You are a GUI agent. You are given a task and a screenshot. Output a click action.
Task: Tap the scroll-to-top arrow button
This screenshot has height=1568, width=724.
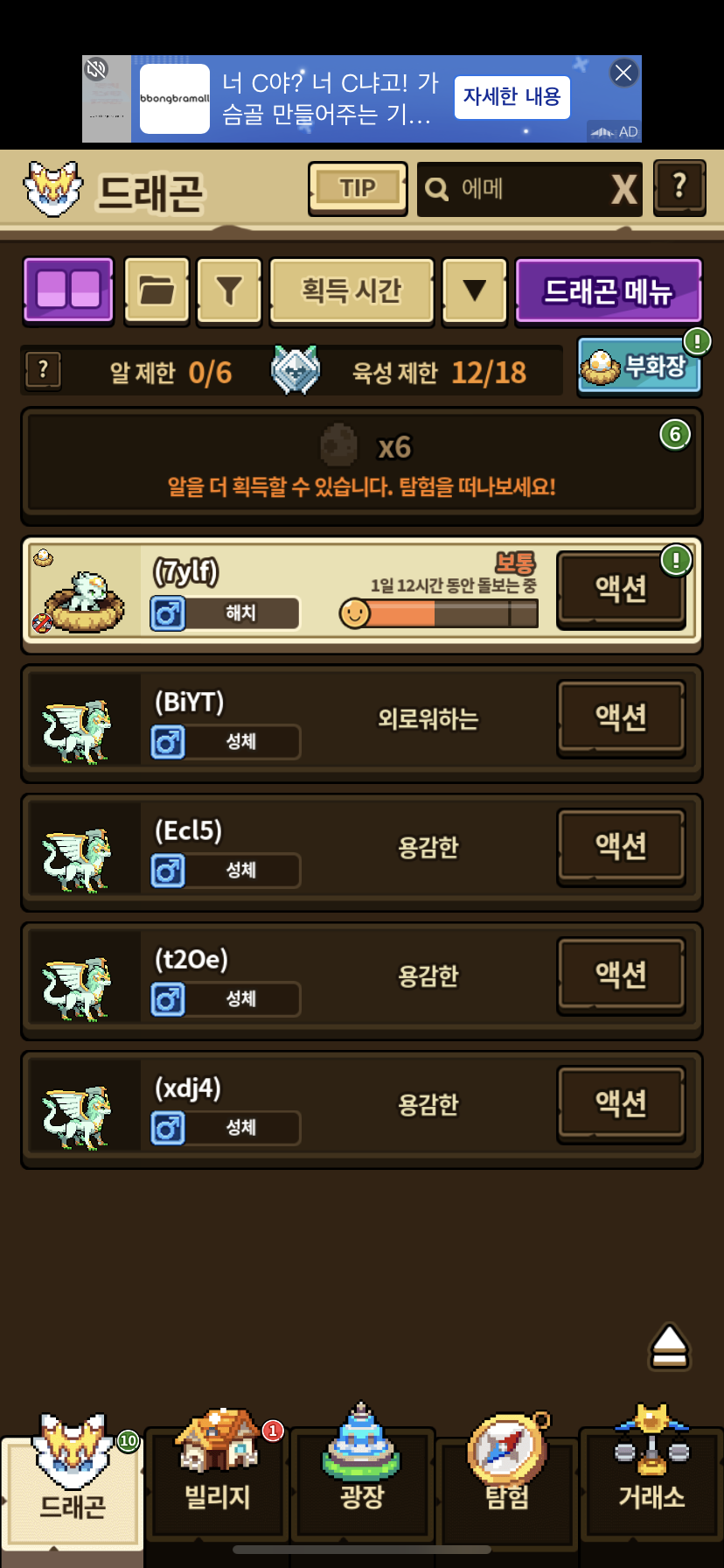670,1346
